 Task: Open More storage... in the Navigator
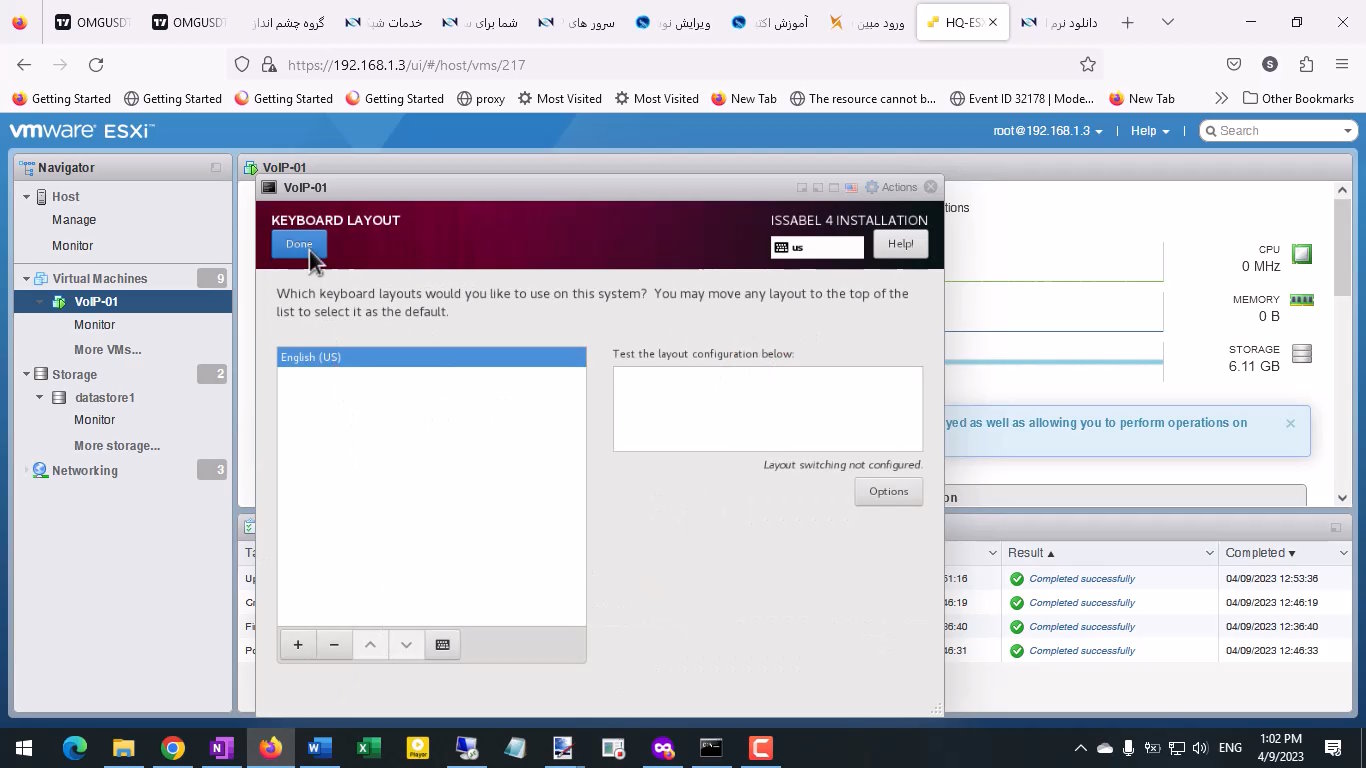click(x=117, y=446)
